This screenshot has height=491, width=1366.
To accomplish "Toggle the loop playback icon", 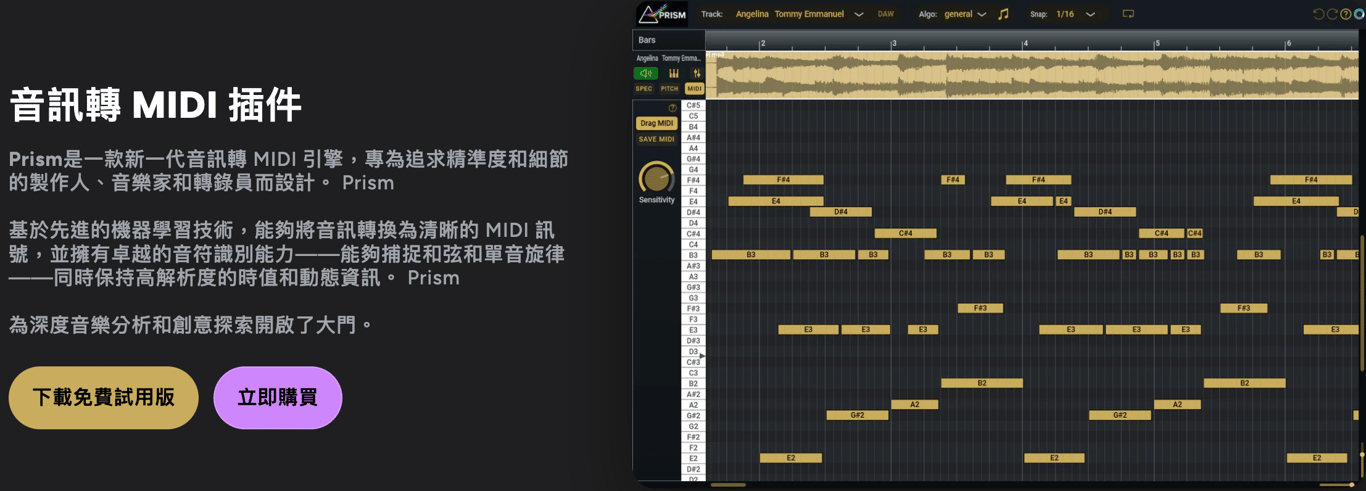I will pos(1128,14).
